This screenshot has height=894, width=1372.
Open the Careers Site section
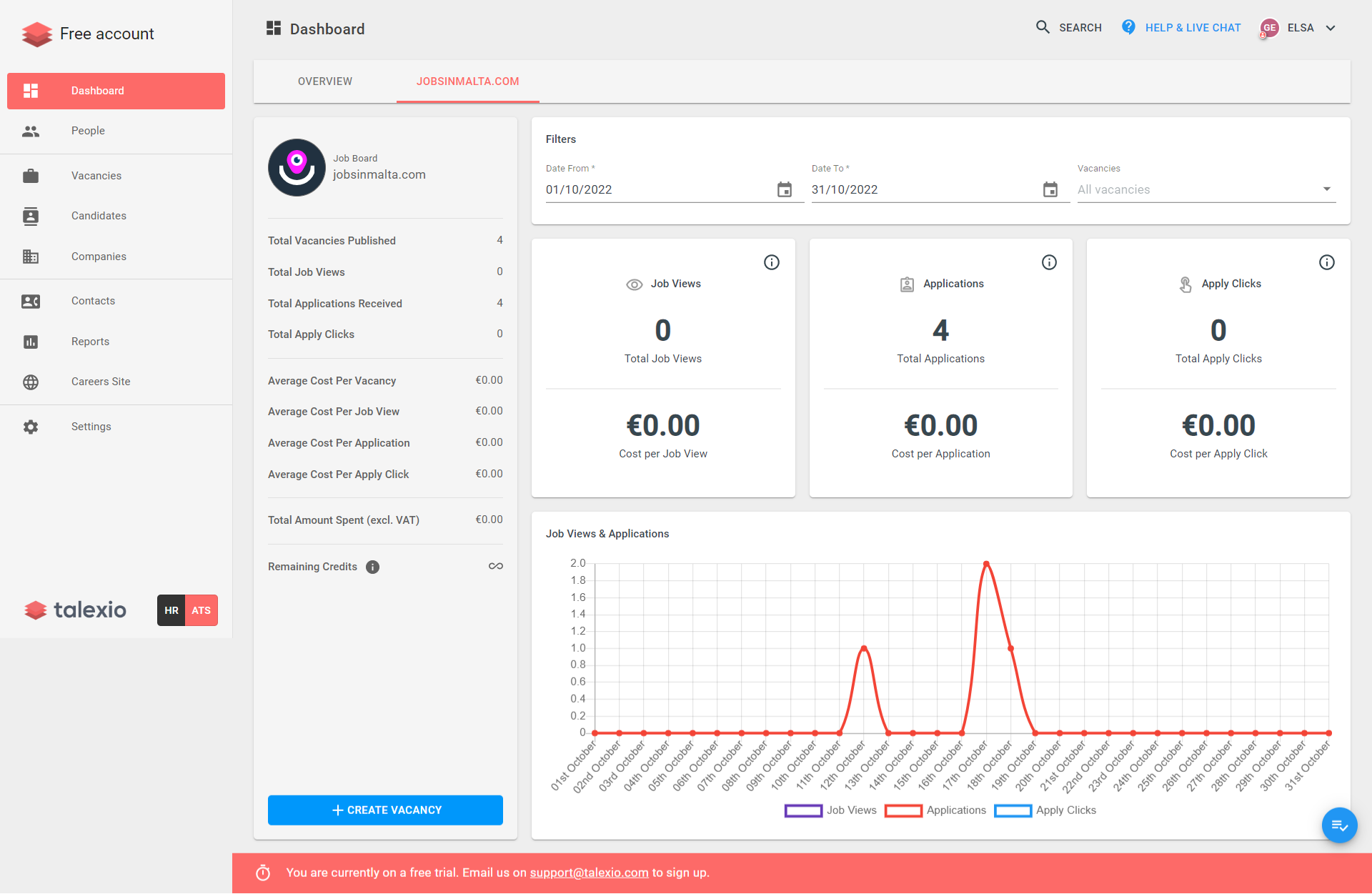[x=101, y=381]
